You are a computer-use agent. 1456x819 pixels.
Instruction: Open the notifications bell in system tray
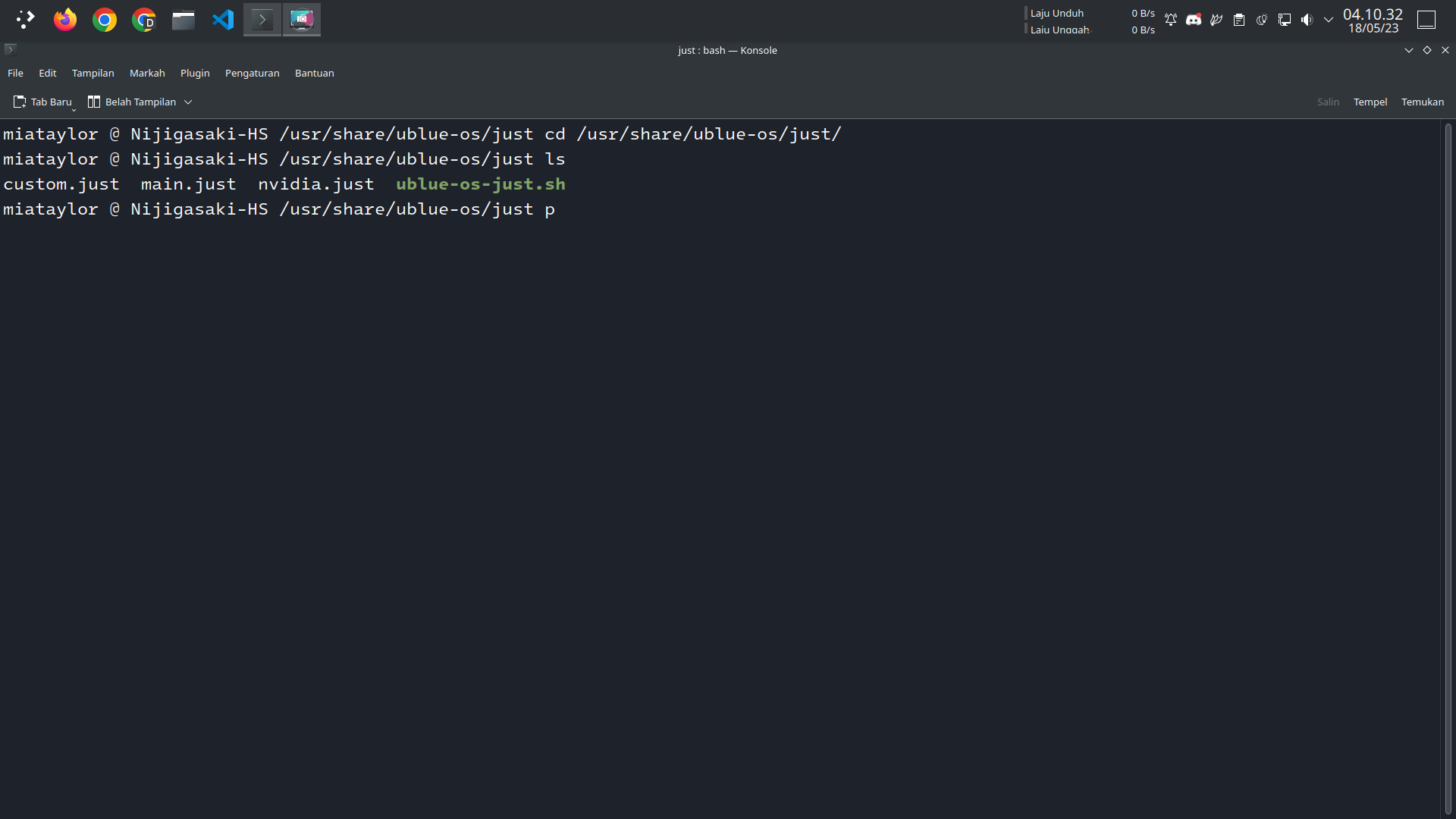[x=1171, y=20]
